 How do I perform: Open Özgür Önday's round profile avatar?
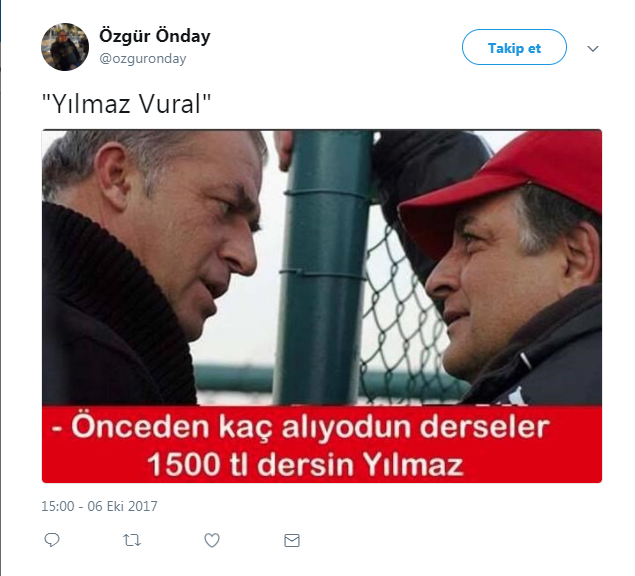pyautogui.click(x=65, y=47)
